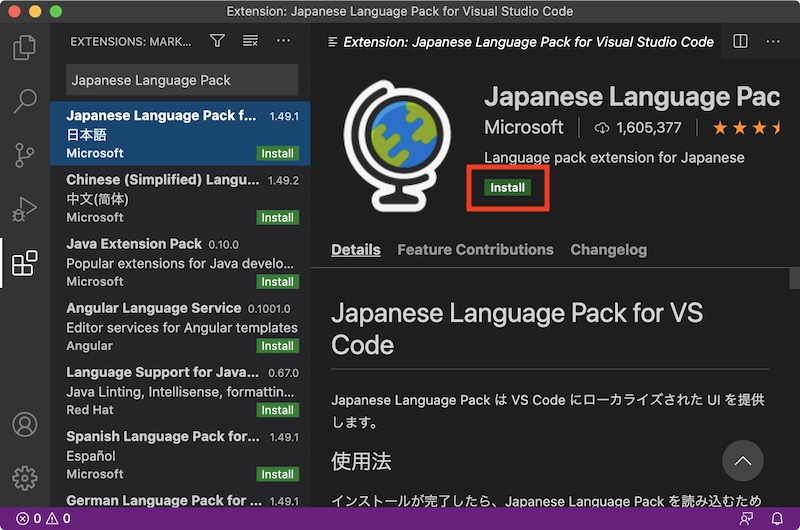This screenshot has width=800, height=530.
Task: Open the Manage gear icon
Action: click(x=24, y=478)
